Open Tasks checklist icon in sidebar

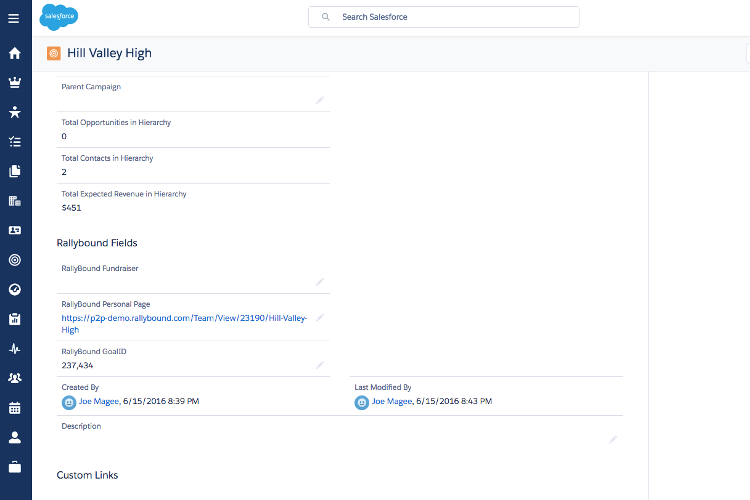(x=15, y=142)
